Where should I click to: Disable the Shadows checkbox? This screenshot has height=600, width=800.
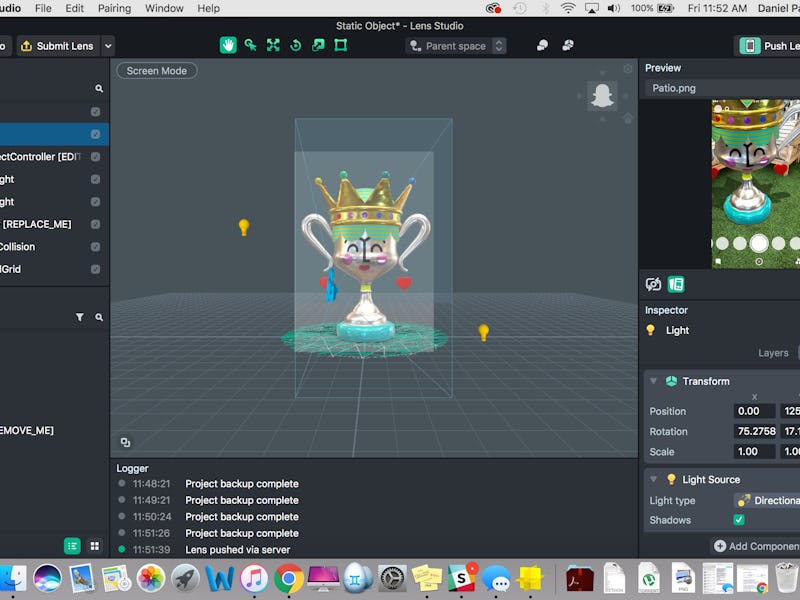click(x=739, y=520)
